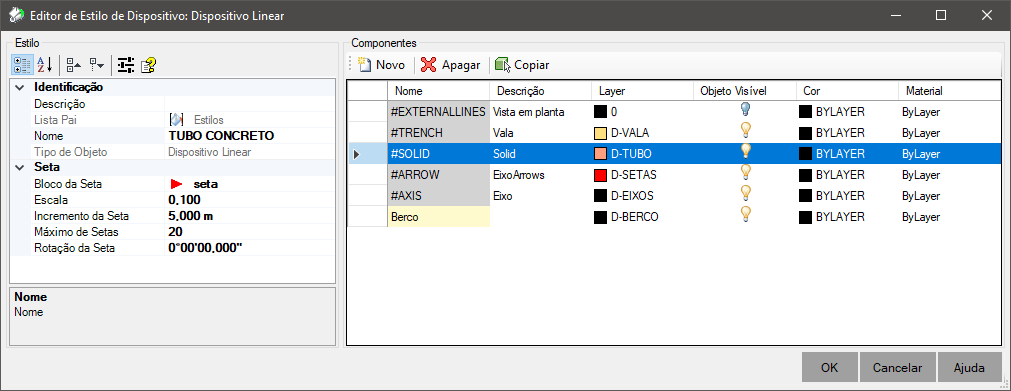Select the #EXTERNALLINES name cell
Image resolution: width=1011 pixels, height=391 pixels.
[x=438, y=112]
